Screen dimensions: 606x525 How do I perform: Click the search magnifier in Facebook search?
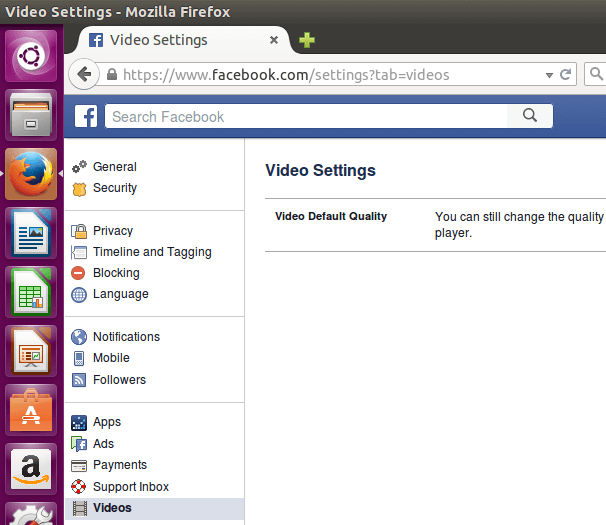[x=530, y=115]
